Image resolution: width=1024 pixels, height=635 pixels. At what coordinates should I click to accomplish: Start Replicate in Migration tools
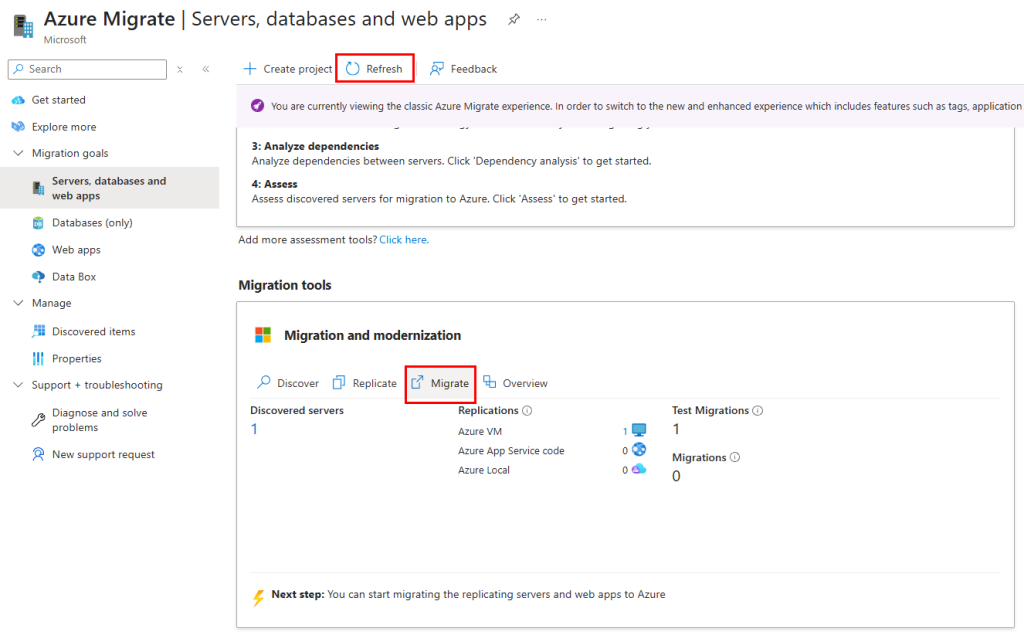[364, 383]
